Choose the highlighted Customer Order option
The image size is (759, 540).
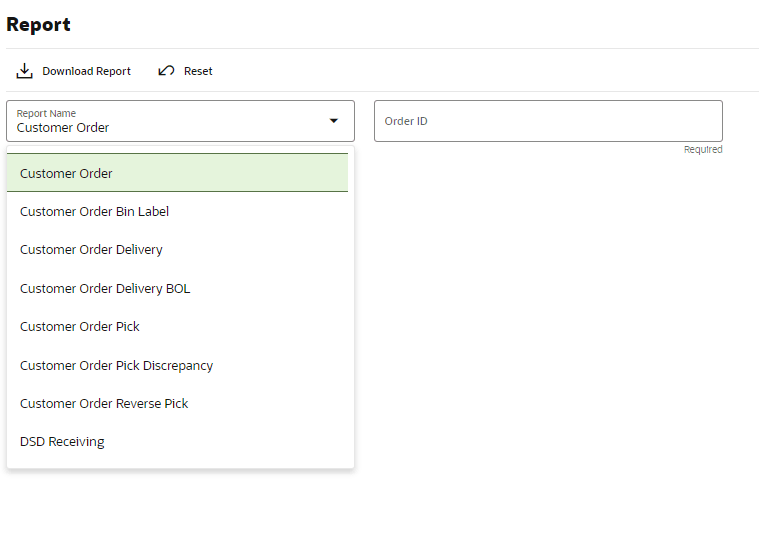(177, 173)
